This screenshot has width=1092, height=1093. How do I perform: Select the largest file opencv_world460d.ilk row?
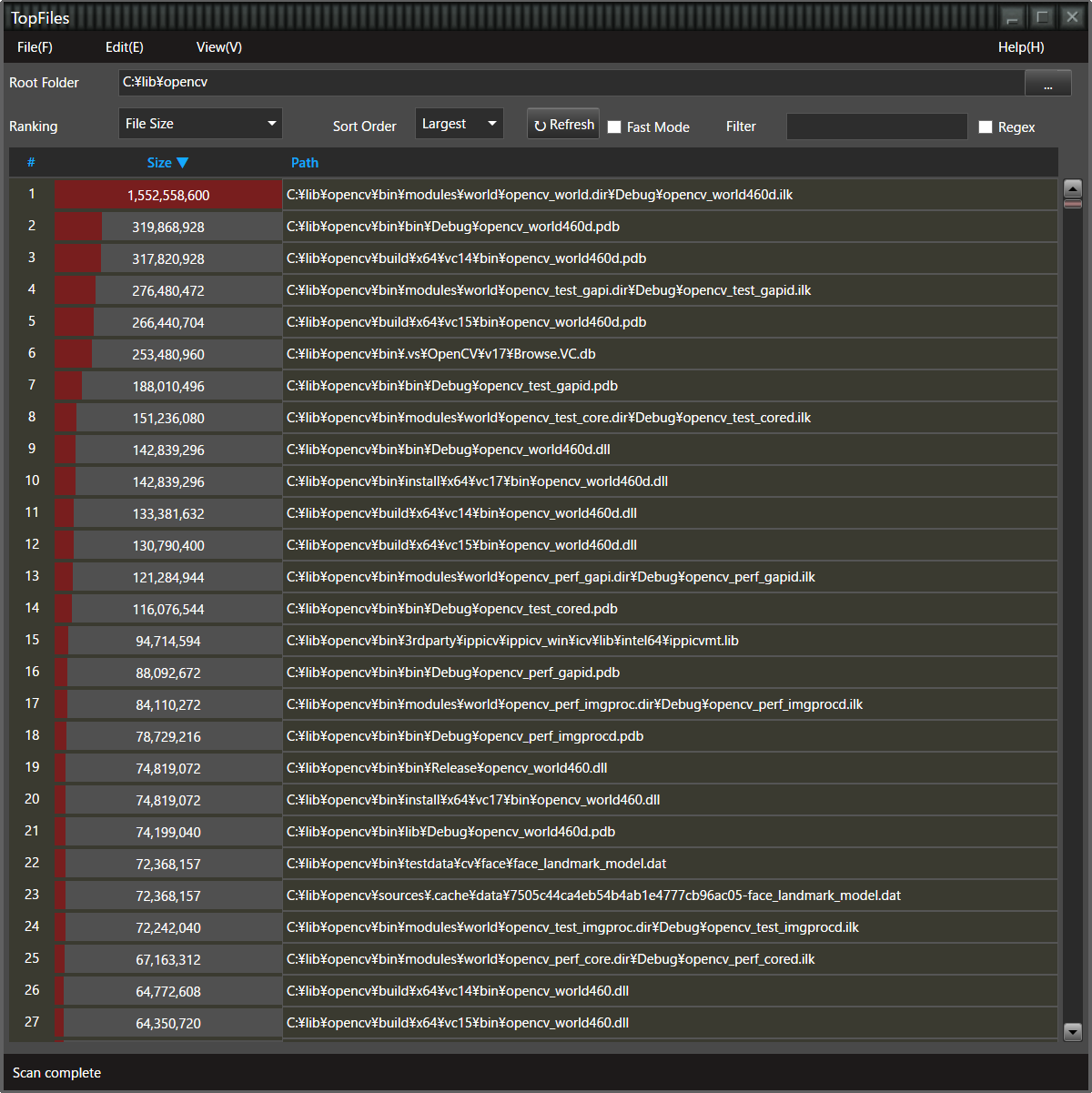pos(546,194)
